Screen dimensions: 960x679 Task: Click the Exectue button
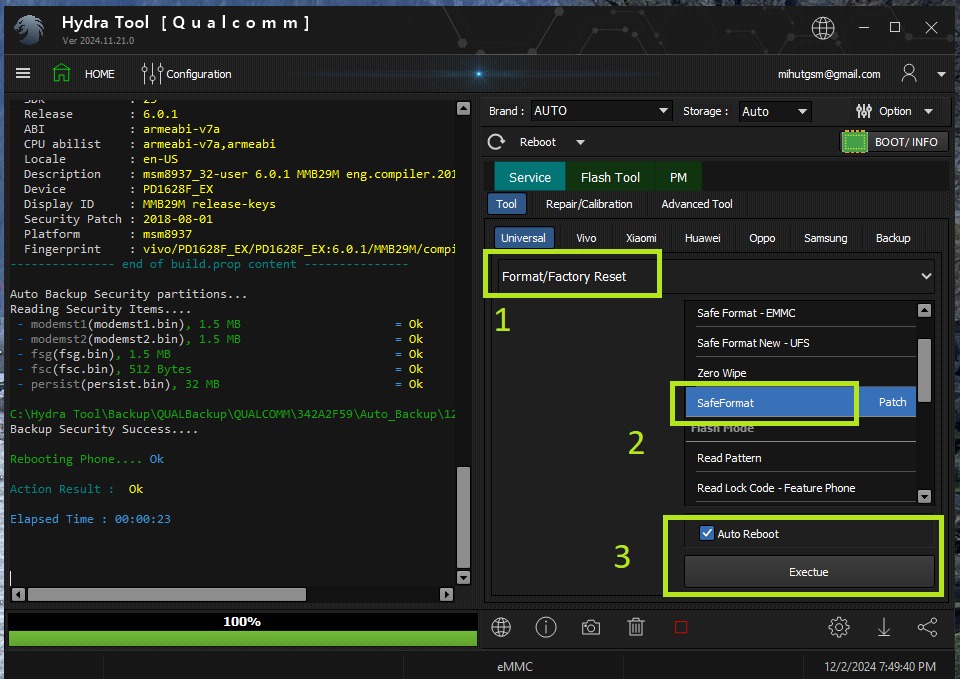tap(809, 572)
